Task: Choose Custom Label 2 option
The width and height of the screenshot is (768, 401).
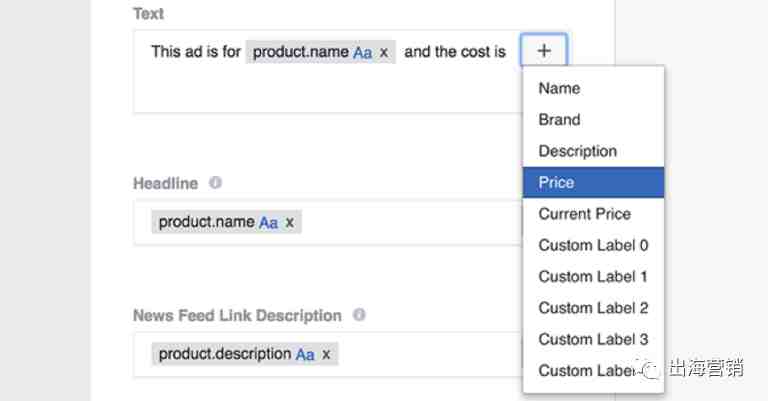Action: click(x=593, y=308)
